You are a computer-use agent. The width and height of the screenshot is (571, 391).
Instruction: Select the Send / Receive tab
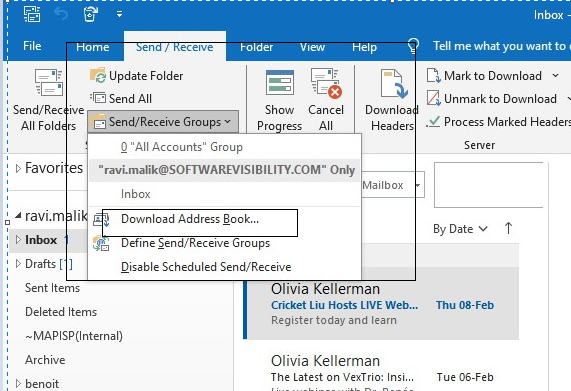pyautogui.click(x=175, y=47)
